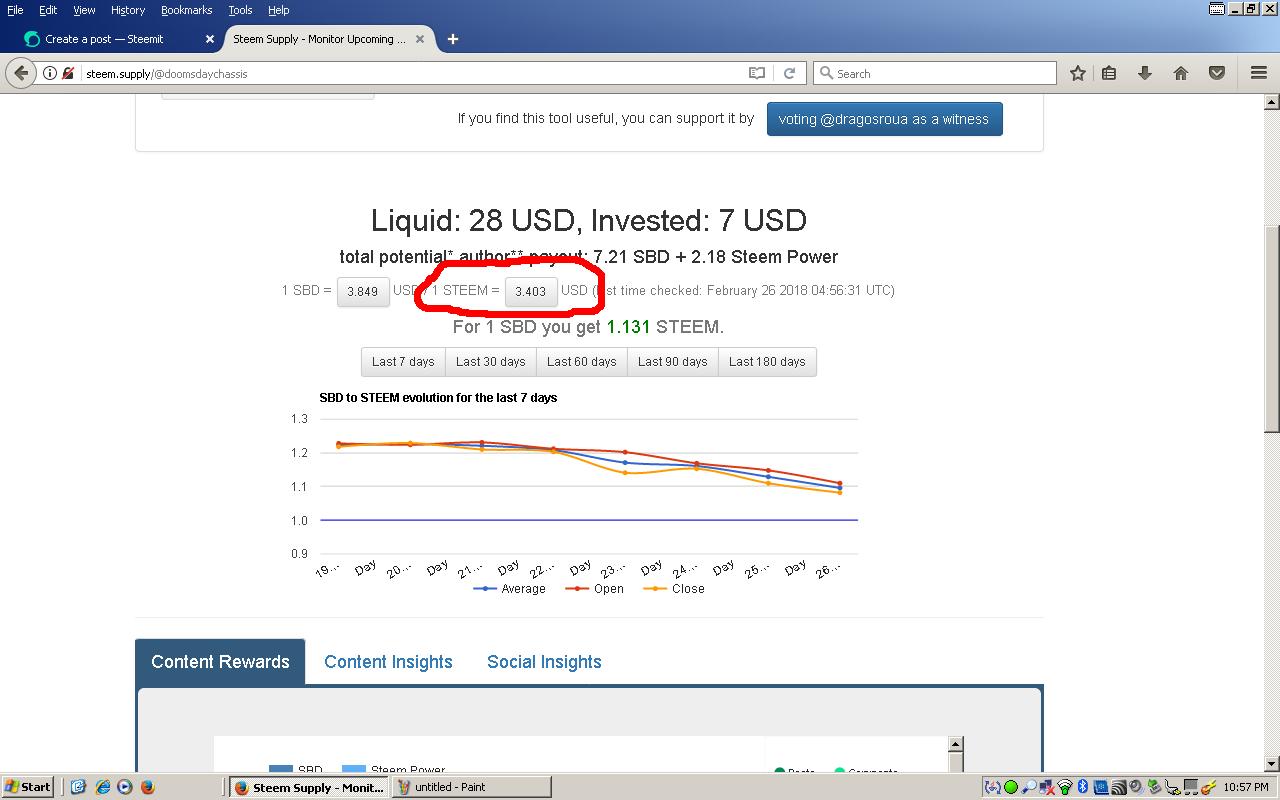1280x800 pixels.
Task: Click the taskbar clock 10:57 PM
Action: tap(1246, 787)
